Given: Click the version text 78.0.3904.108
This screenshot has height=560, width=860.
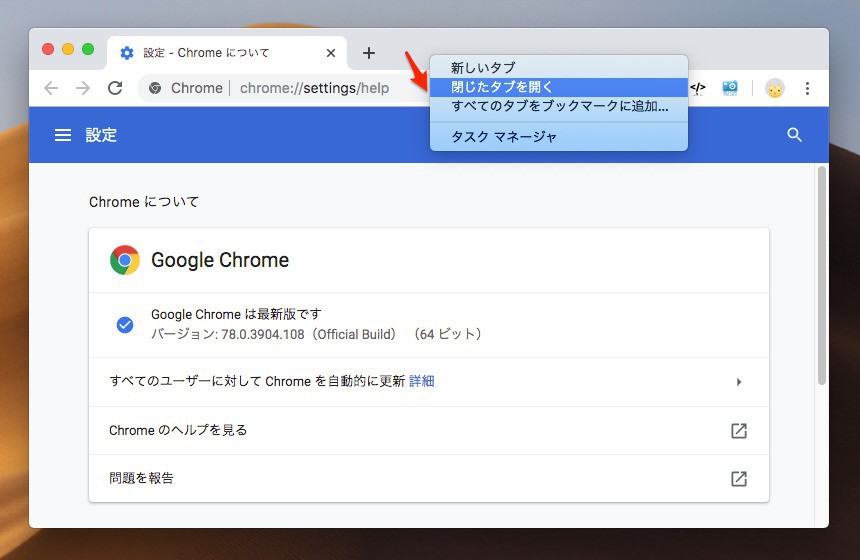Looking at the screenshot, I should click(x=262, y=335).
